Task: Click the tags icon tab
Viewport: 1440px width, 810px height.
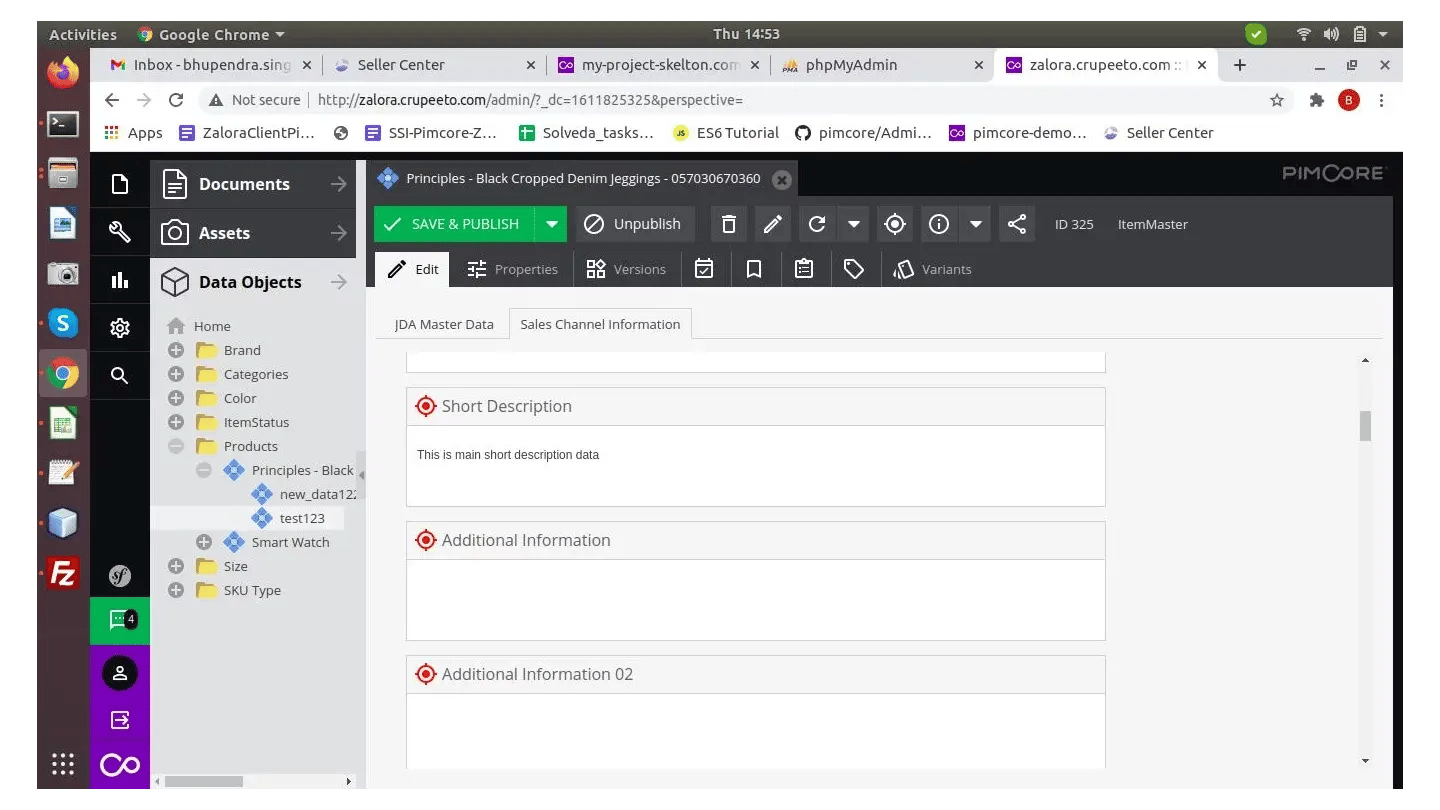Action: pos(853,269)
